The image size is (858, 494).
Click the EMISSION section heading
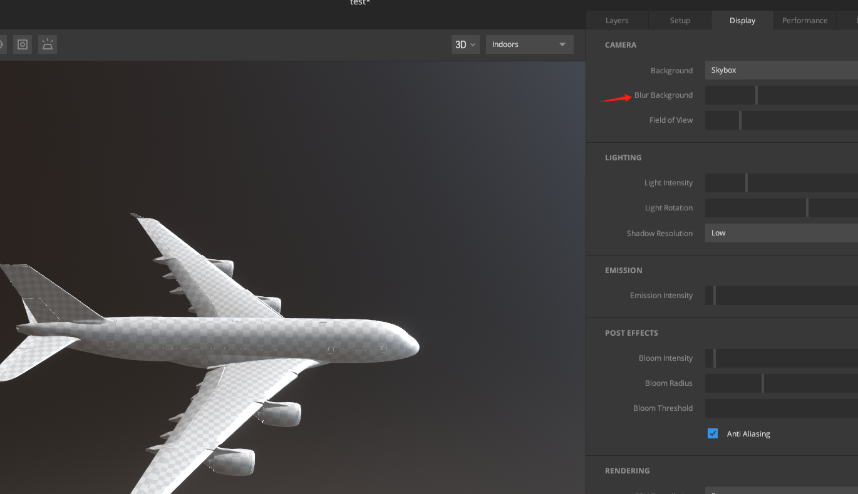point(623,270)
